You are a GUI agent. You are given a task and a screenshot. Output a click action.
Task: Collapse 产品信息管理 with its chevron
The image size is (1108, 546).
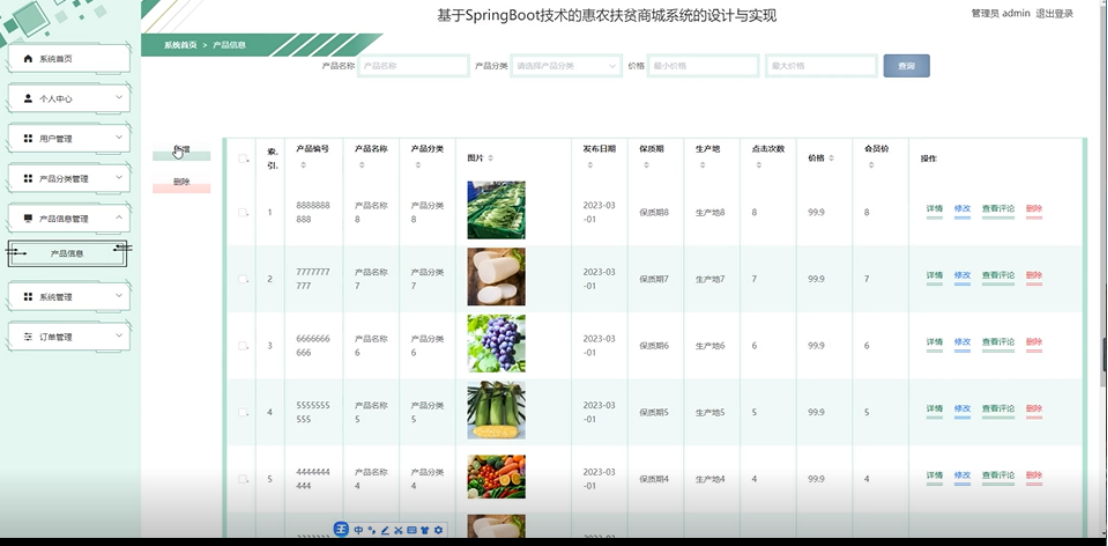119,218
